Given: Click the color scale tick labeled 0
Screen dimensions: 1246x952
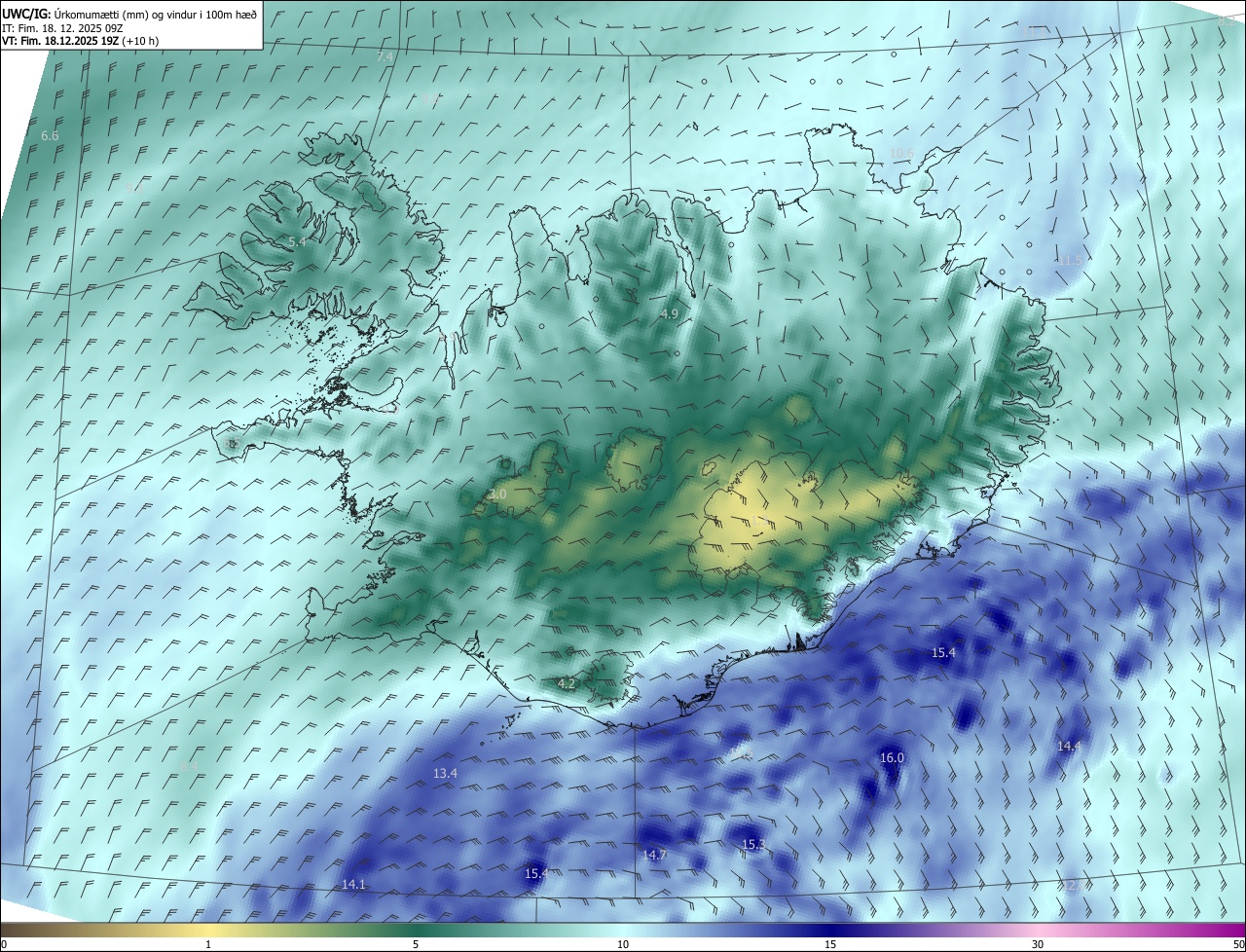Looking at the screenshot, I should tap(4, 944).
